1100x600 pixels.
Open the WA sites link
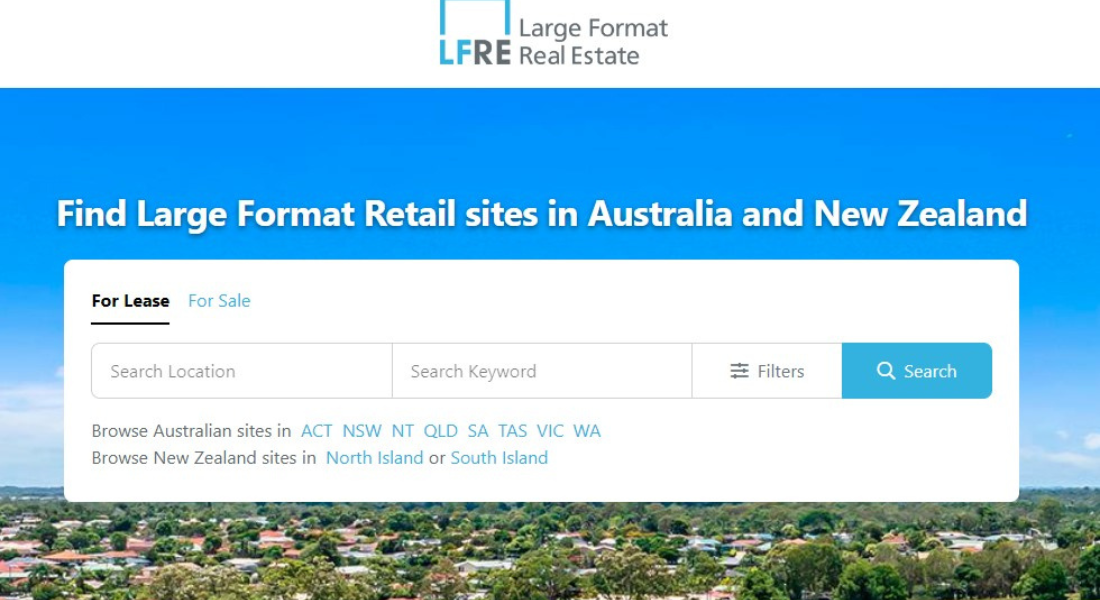coord(587,431)
